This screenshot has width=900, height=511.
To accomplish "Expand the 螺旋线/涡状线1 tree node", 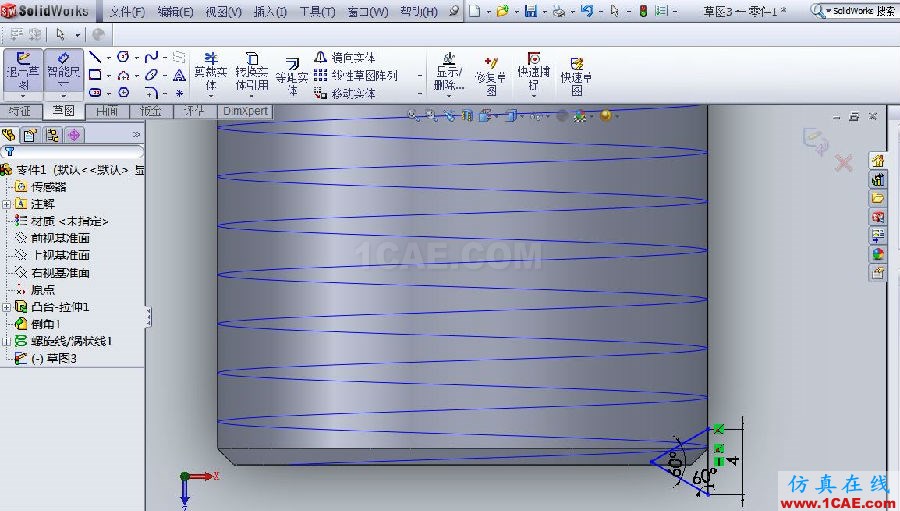I will pos(6,341).
